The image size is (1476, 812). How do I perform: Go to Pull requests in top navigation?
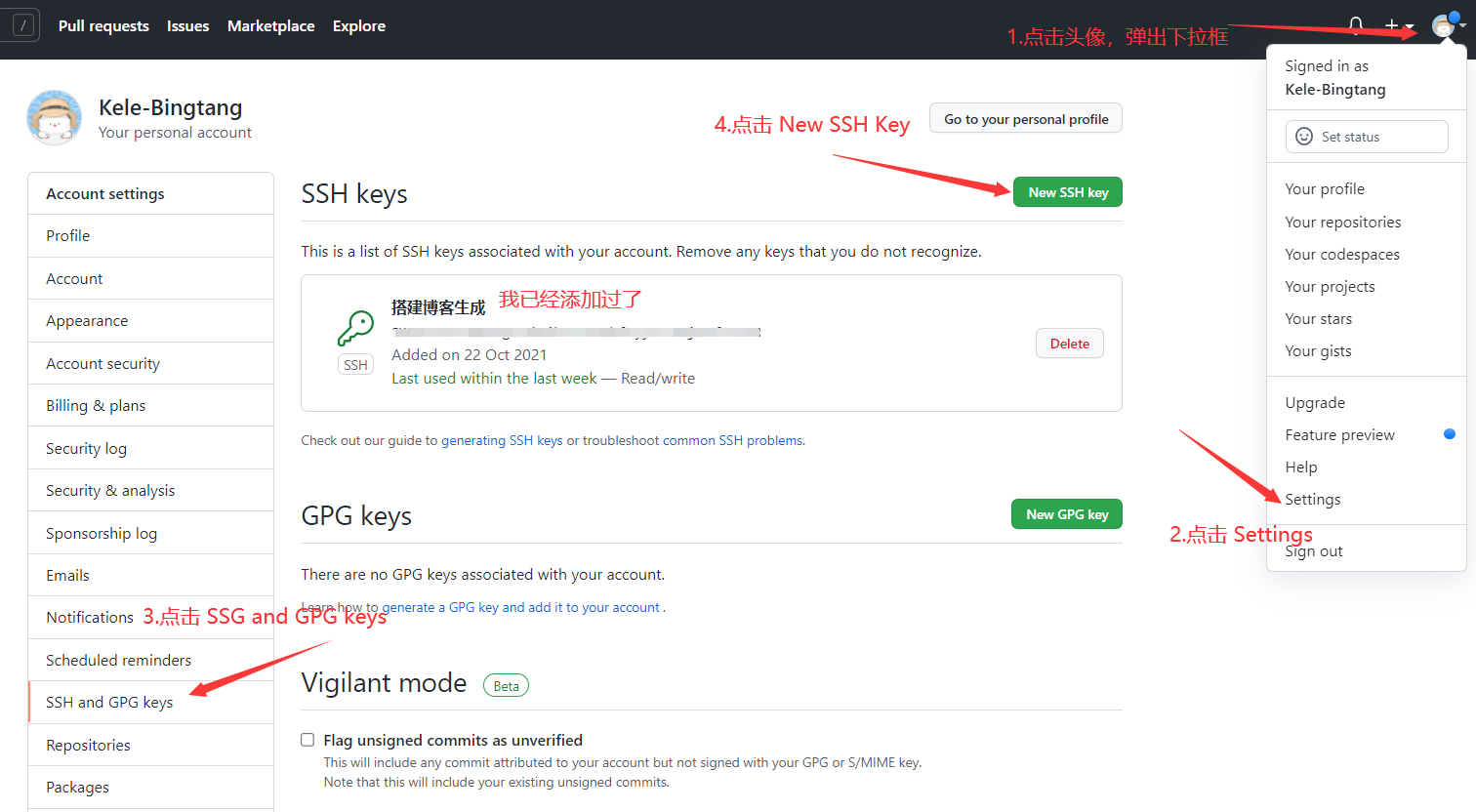pos(103,26)
